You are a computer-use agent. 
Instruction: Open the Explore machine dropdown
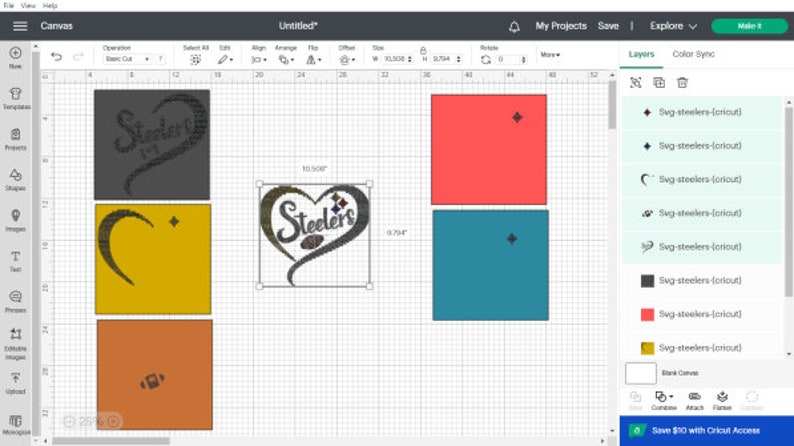click(x=673, y=26)
